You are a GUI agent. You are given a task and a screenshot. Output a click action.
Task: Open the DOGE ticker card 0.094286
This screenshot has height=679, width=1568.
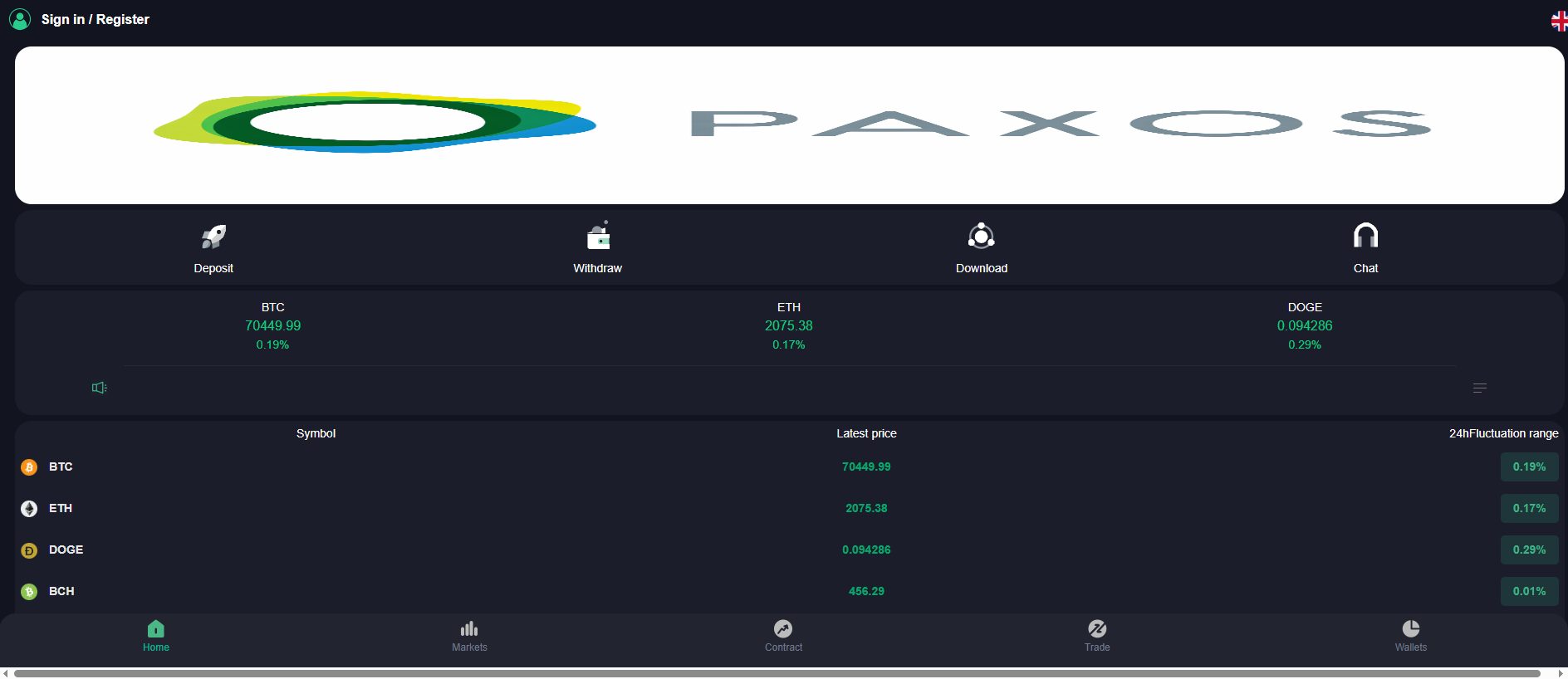tap(1305, 326)
